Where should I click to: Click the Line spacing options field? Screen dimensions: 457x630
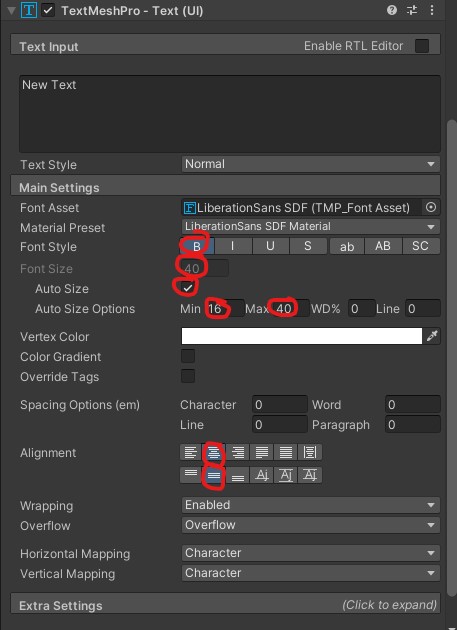click(280, 425)
